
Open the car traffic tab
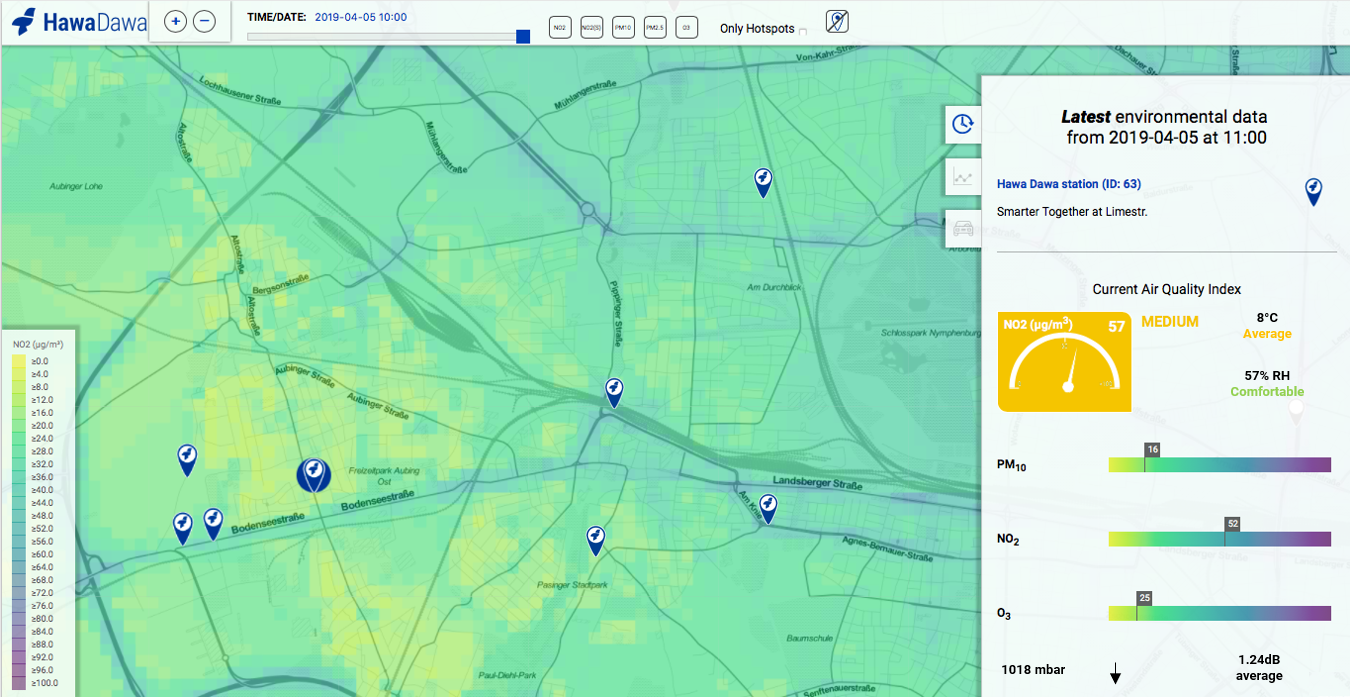pos(962,228)
